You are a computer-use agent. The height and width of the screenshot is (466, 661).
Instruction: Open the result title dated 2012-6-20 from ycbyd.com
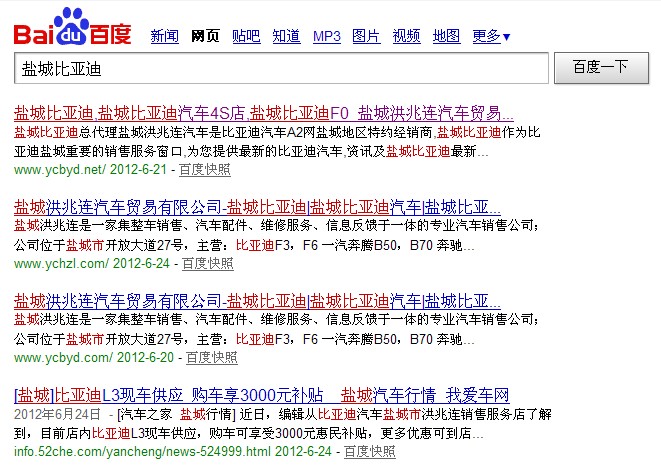point(257,301)
